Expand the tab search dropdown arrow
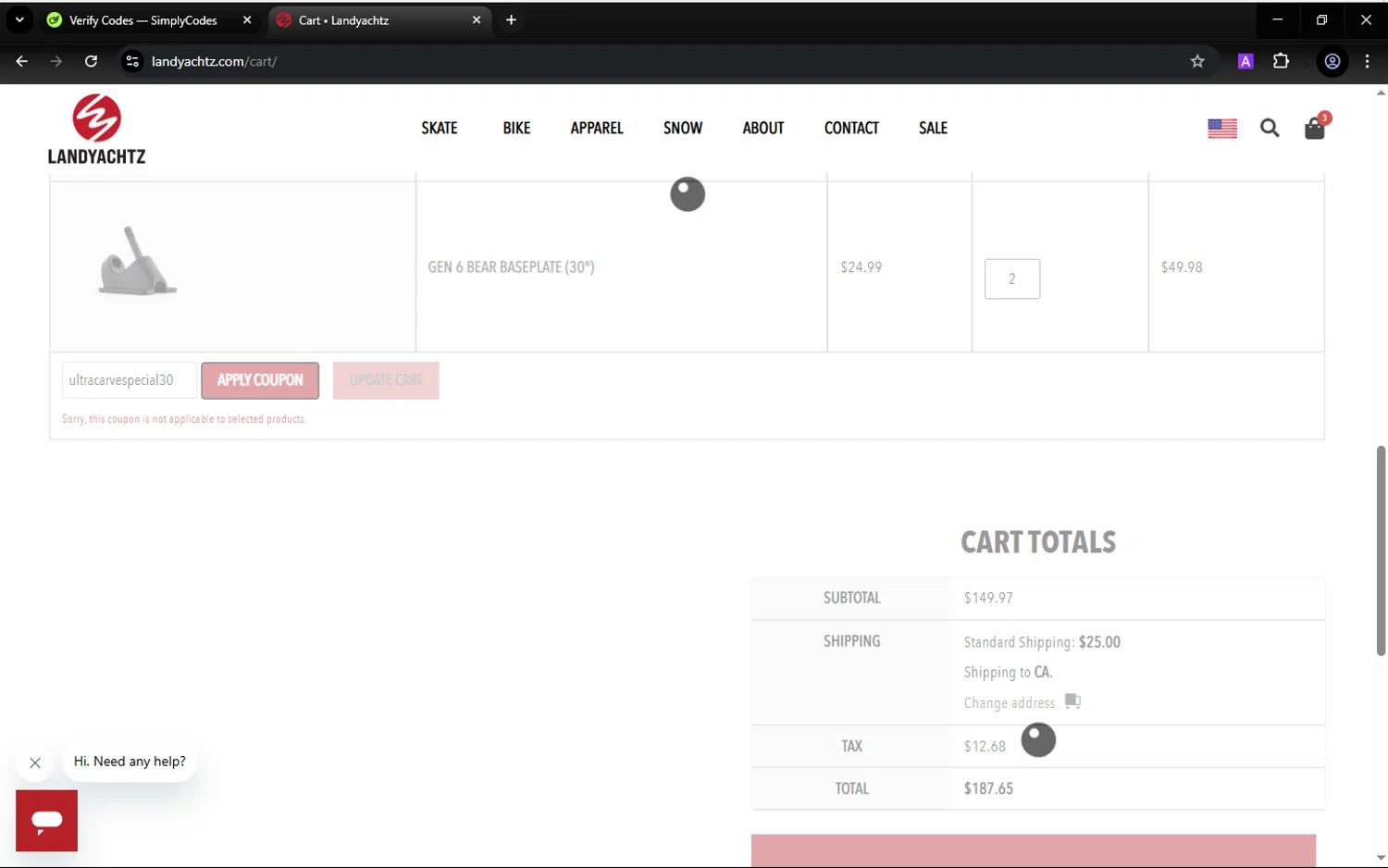This screenshot has height=868, width=1388. (x=19, y=19)
